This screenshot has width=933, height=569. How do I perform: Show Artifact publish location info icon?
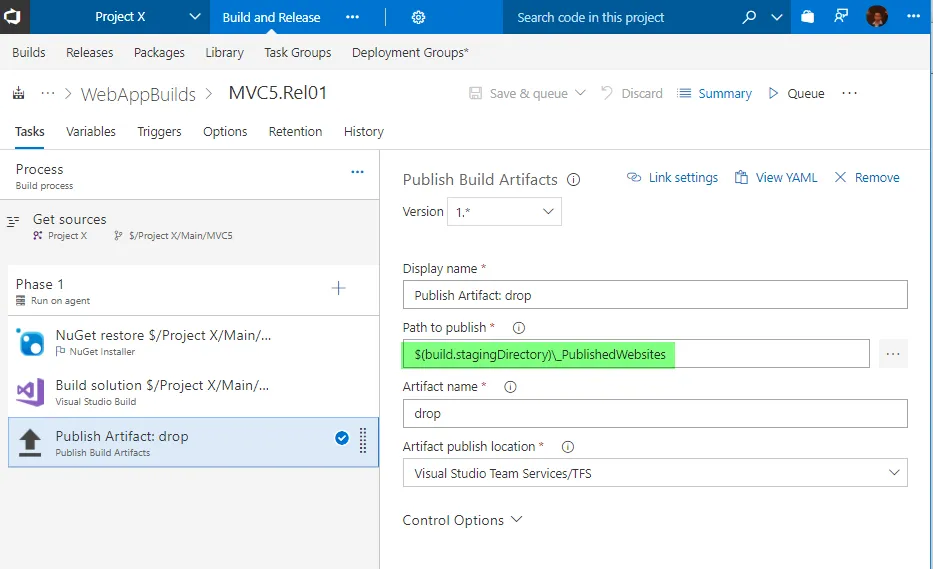point(568,447)
